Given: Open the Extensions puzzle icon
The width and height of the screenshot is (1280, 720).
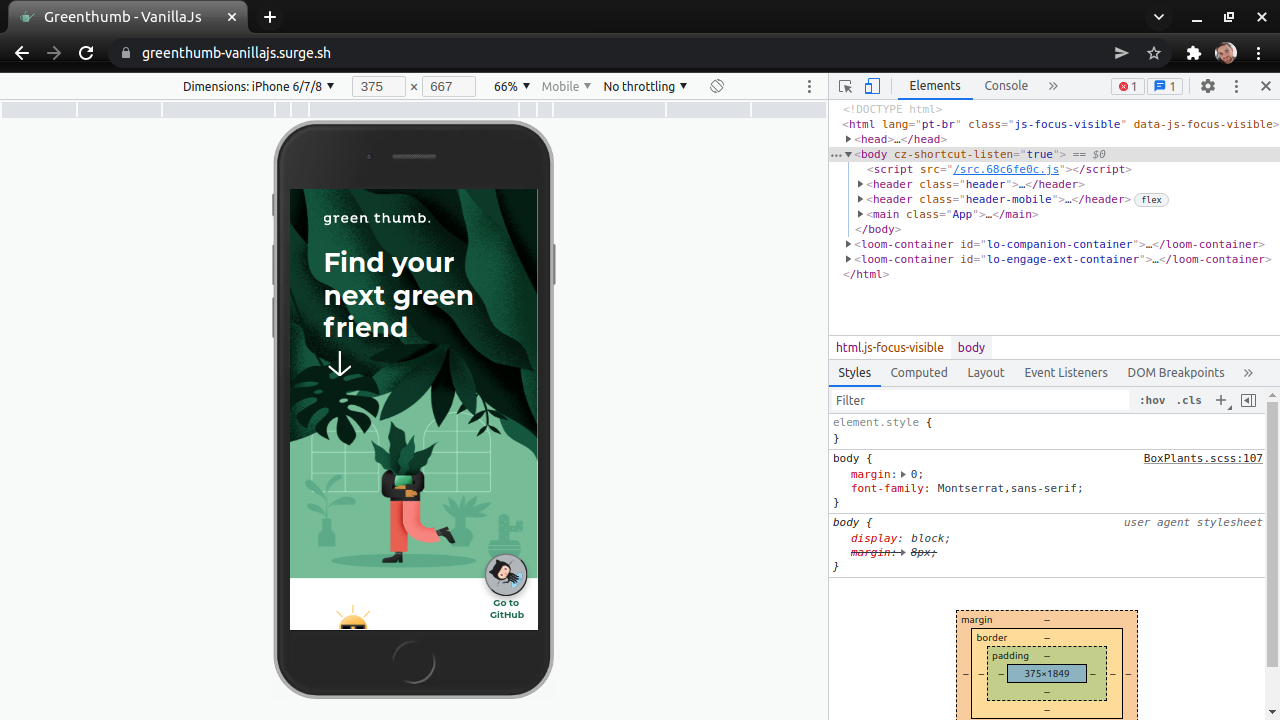Looking at the screenshot, I should coord(1193,53).
